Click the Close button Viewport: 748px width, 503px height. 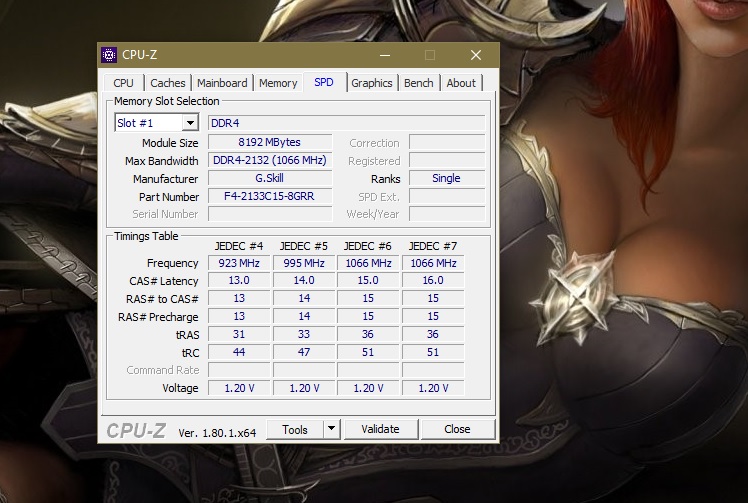pyautogui.click(x=457, y=429)
